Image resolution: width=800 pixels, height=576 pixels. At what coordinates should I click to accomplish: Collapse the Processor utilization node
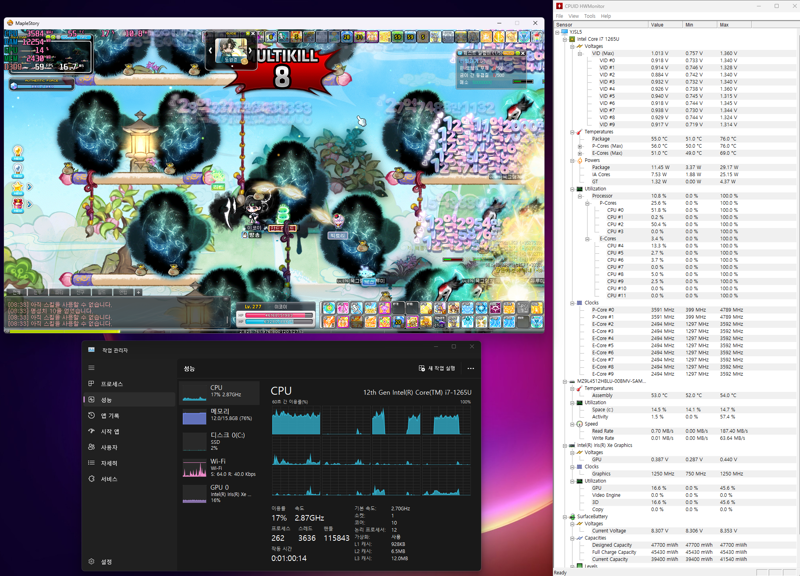click(580, 196)
